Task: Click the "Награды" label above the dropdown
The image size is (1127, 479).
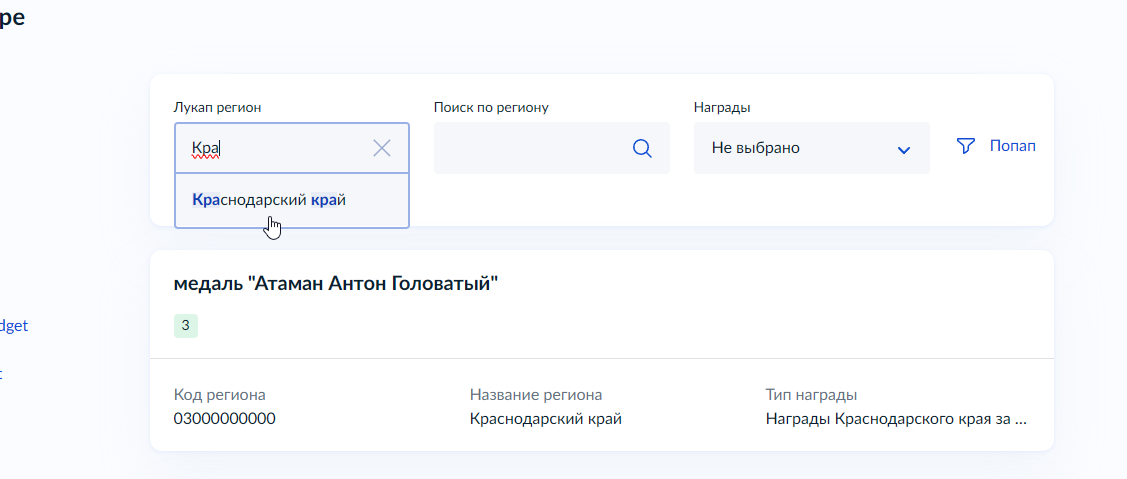Action: click(722, 107)
